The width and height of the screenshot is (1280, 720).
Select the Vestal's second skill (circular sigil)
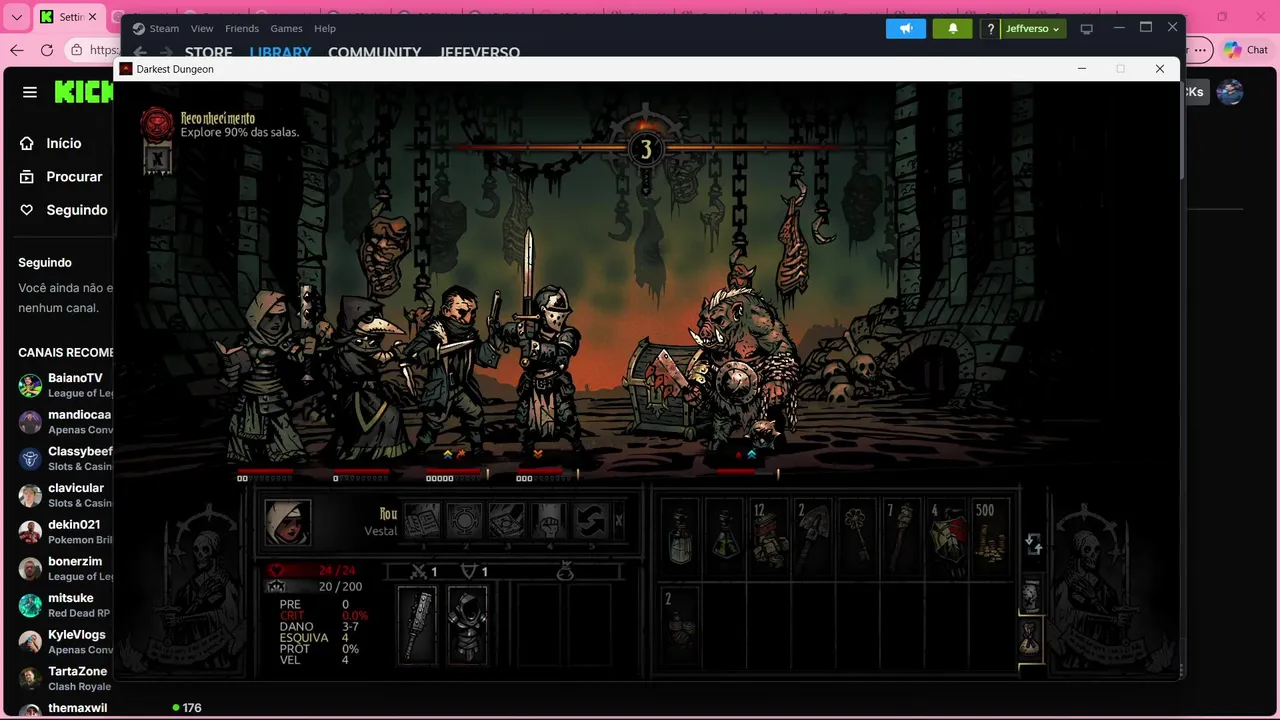pos(465,521)
